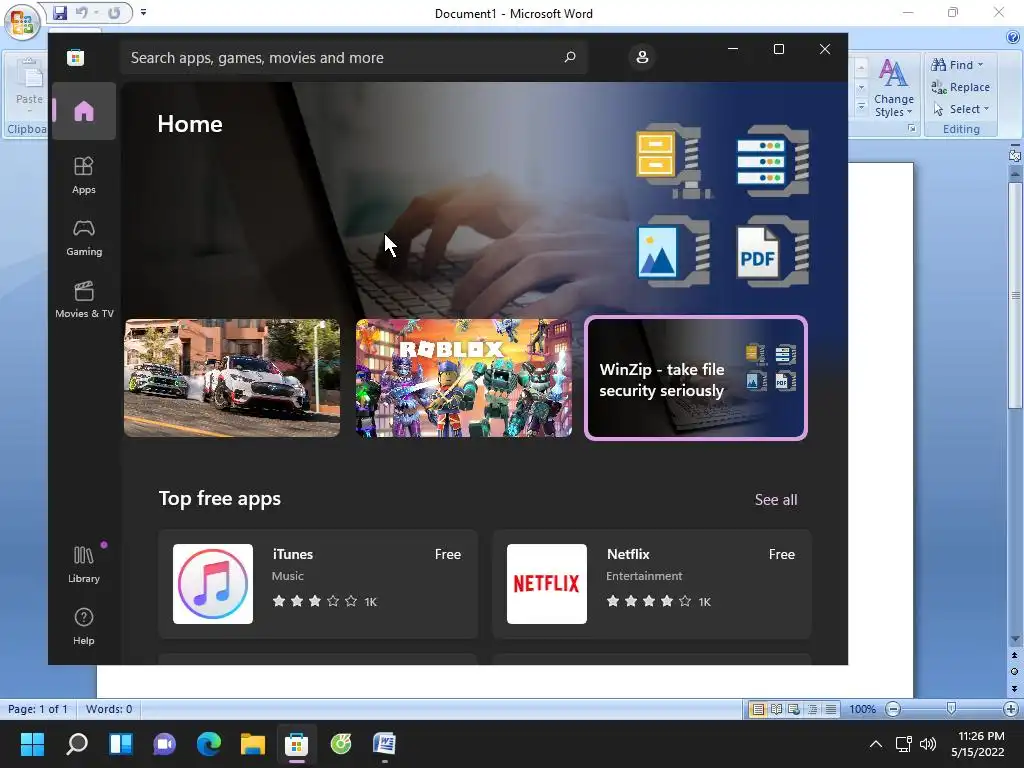The image size is (1024, 768).
Task: Open the Apps section in Store sidebar
Action: (x=84, y=175)
